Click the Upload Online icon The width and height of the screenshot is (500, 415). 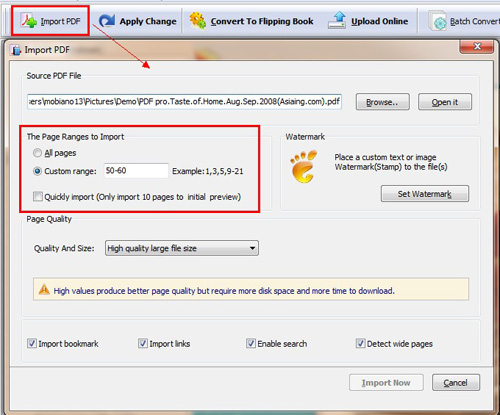(337, 20)
